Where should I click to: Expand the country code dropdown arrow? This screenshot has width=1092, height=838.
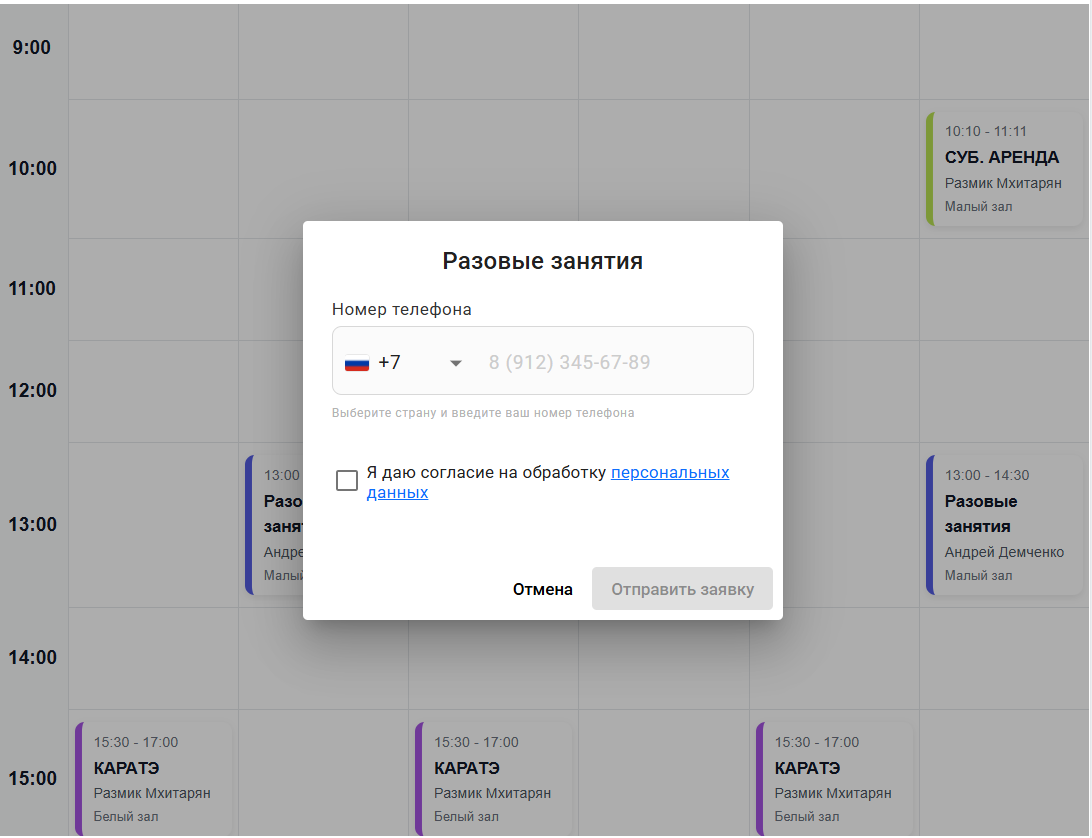(x=455, y=363)
